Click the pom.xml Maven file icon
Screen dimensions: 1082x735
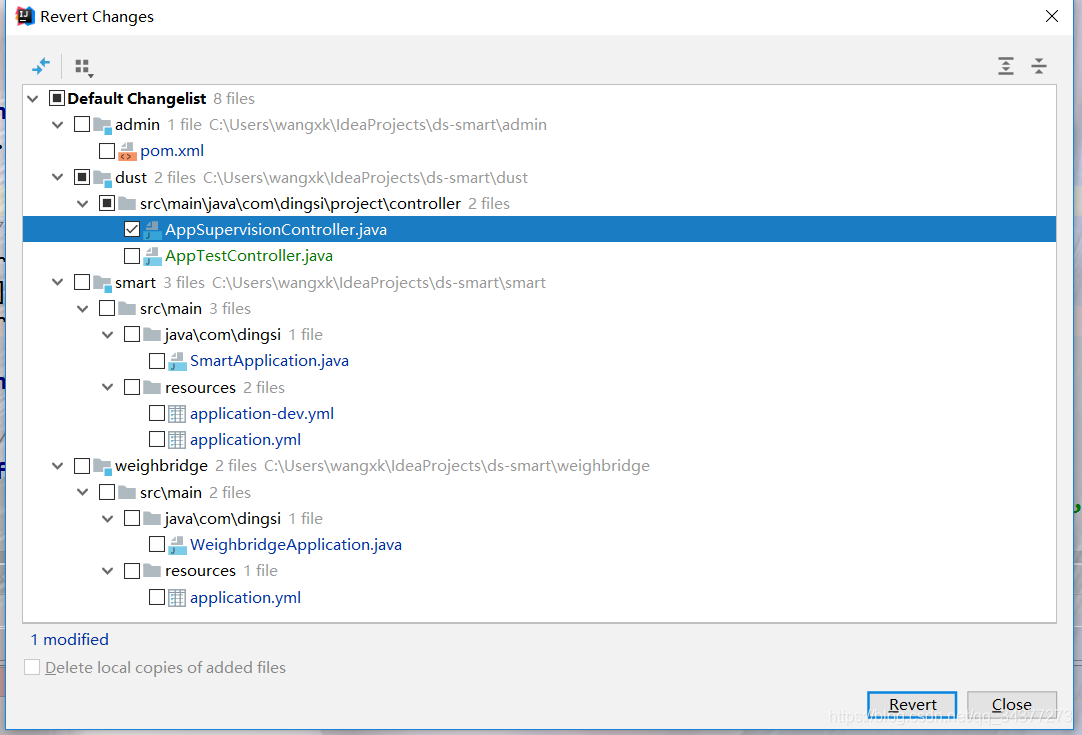127,151
